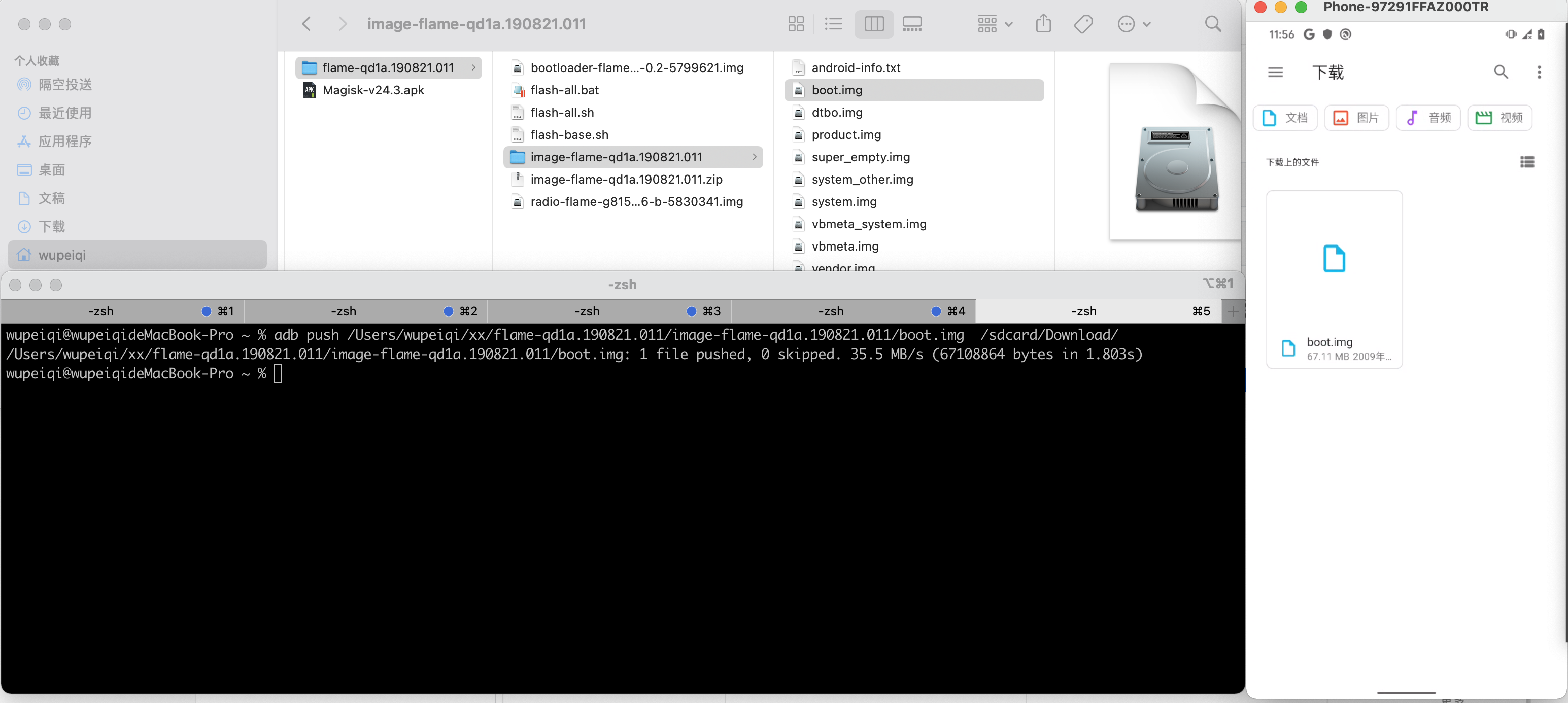Click the disk image preview thumbnail
Screen dimensions: 1568x703
click(1175, 152)
